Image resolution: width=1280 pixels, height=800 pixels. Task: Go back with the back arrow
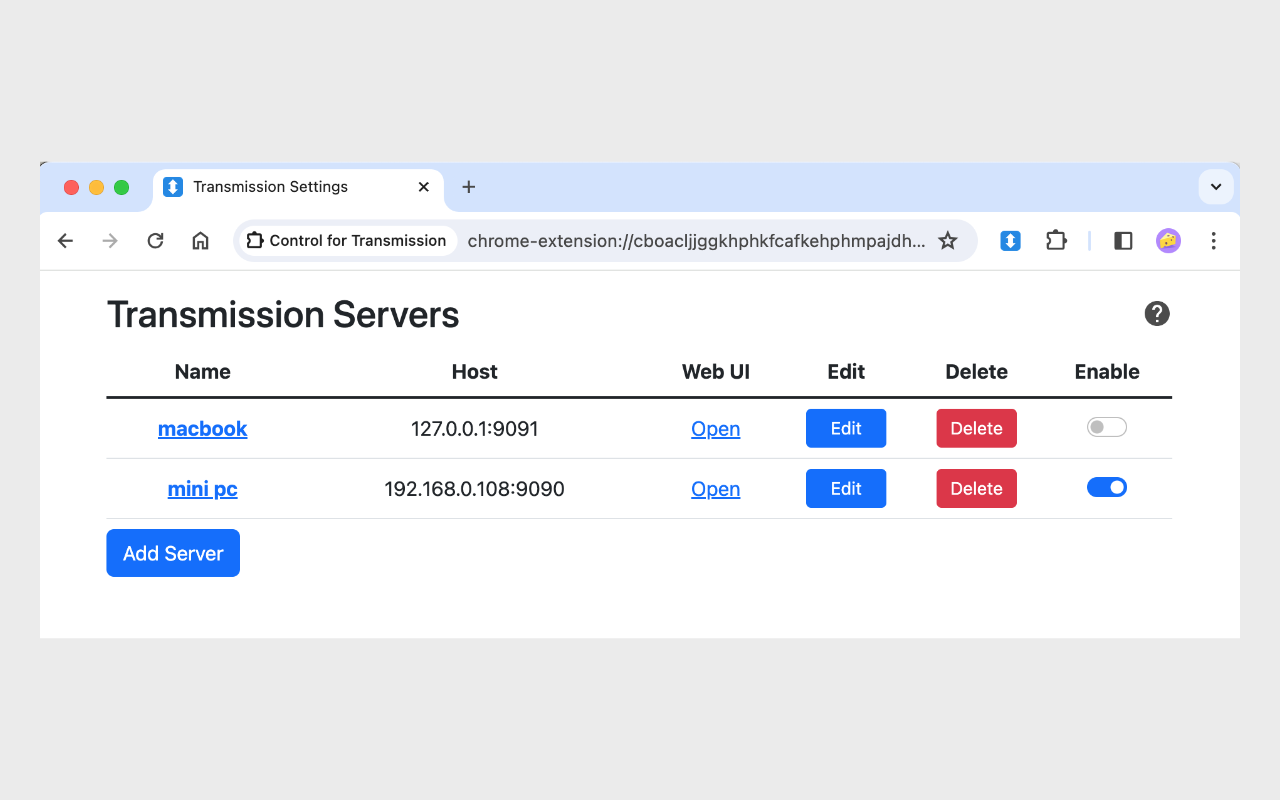[65, 241]
